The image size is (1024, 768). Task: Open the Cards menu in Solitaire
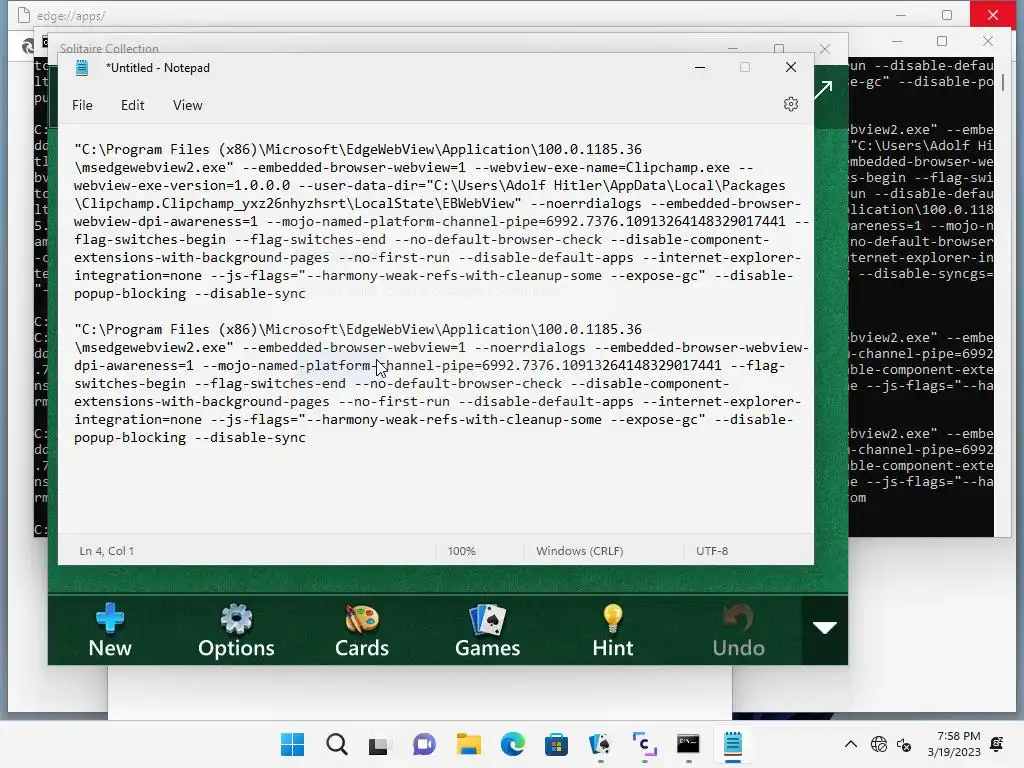(361, 630)
